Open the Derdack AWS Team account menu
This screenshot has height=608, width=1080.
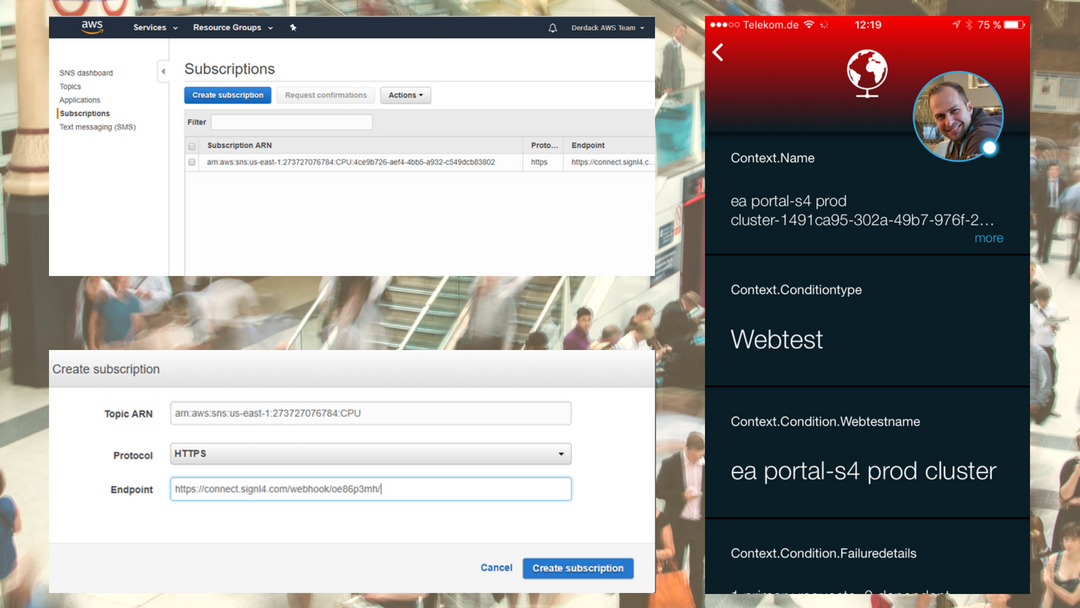point(608,28)
